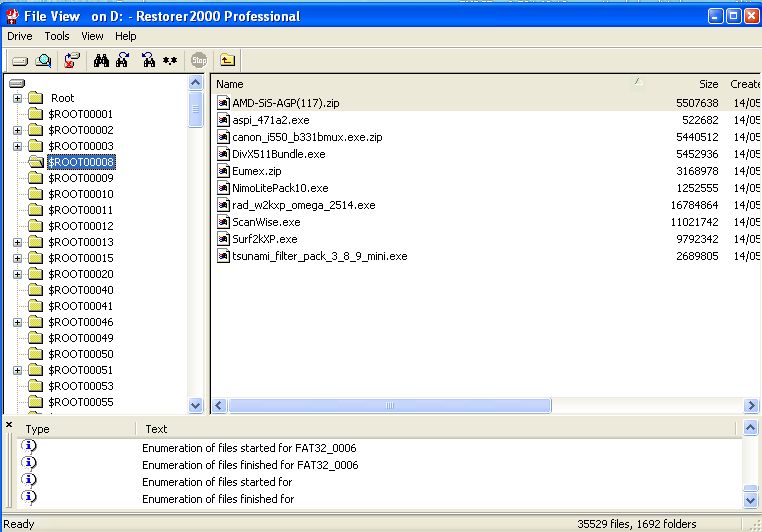Viewport: 762px width, 532px height.
Task: Click the file icon beside Surf2kXP.exe
Action: [223, 239]
